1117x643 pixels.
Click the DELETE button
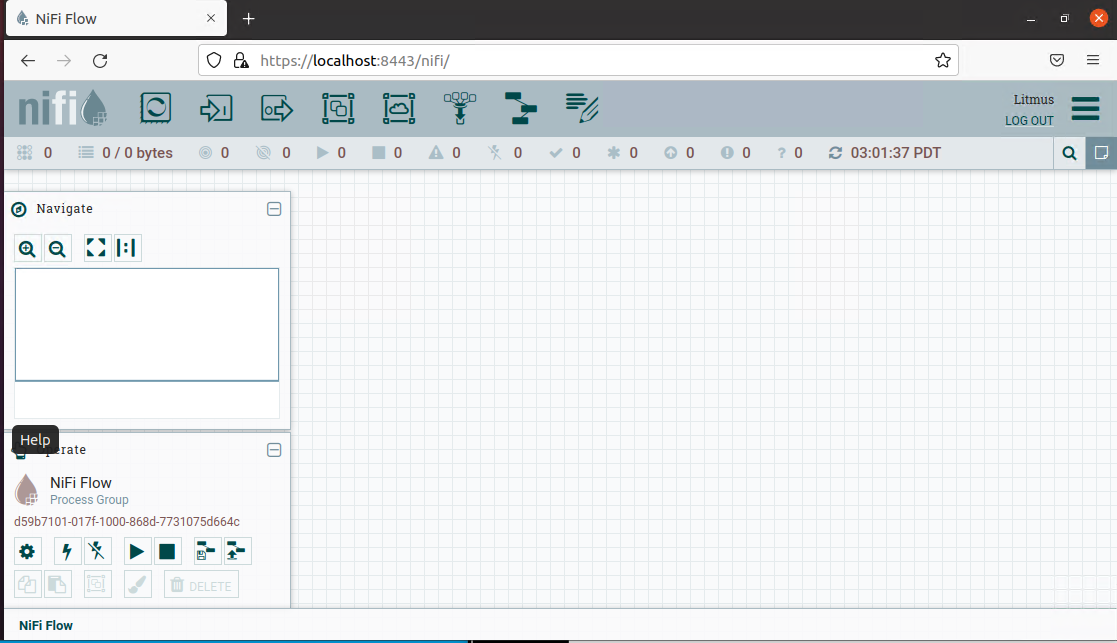201,585
